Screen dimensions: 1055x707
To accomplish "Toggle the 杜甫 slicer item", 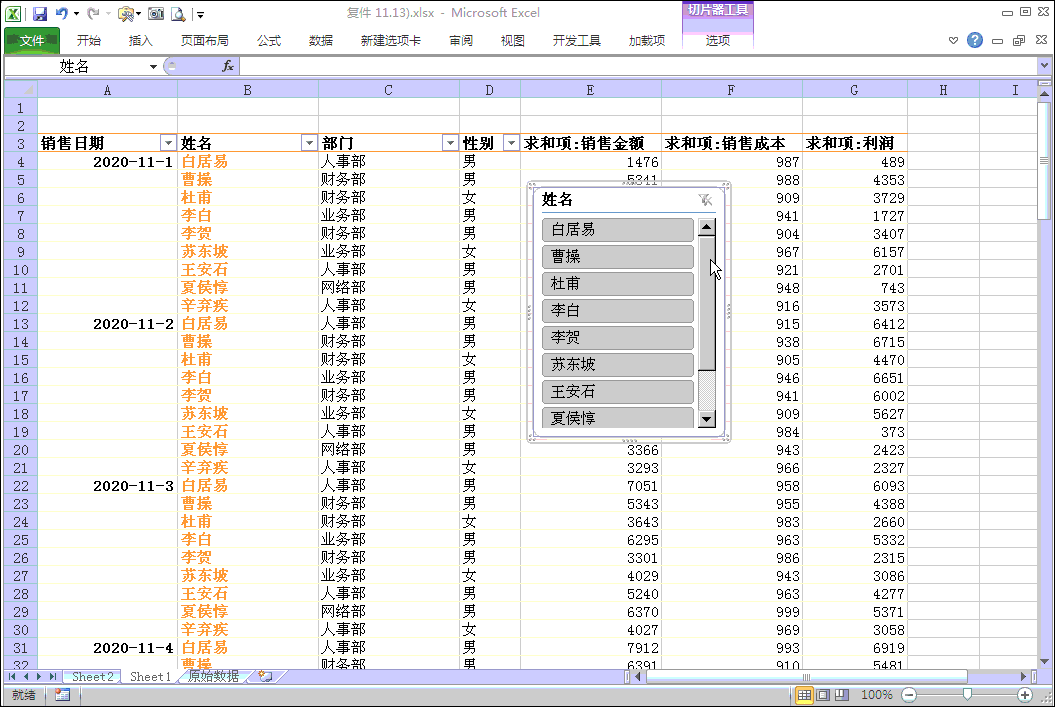I will [x=618, y=283].
